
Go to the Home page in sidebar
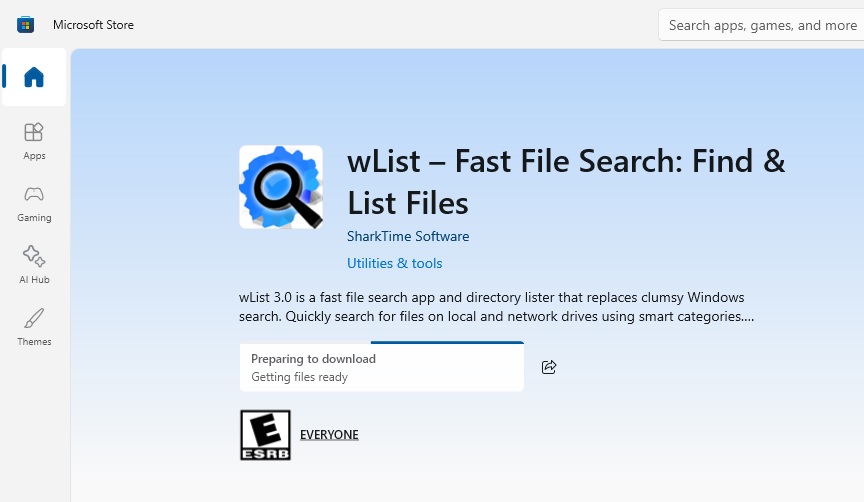(34, 77)
